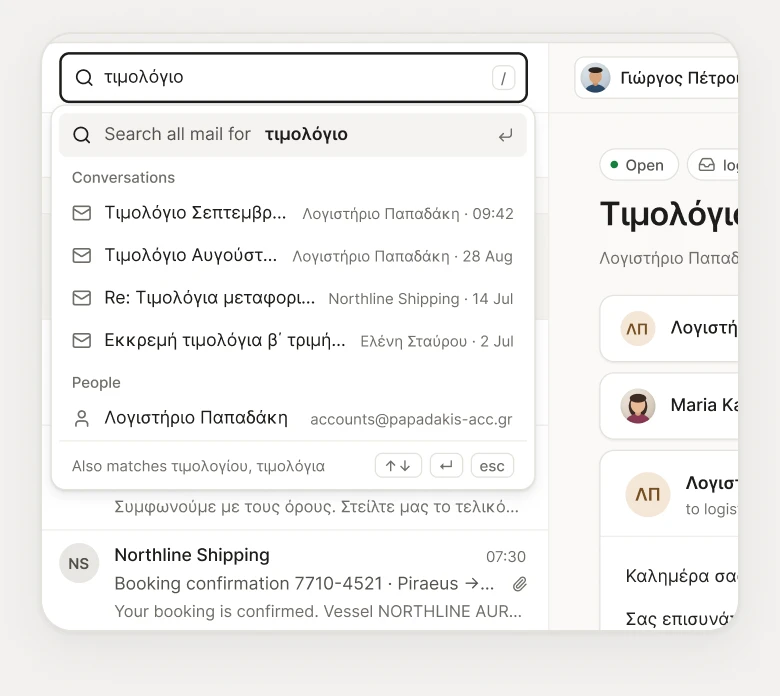The height and width of the screenshot is (696, 780).
Task: Select 'Search all mail for τιμολόγιο' row
Action: 292,135
